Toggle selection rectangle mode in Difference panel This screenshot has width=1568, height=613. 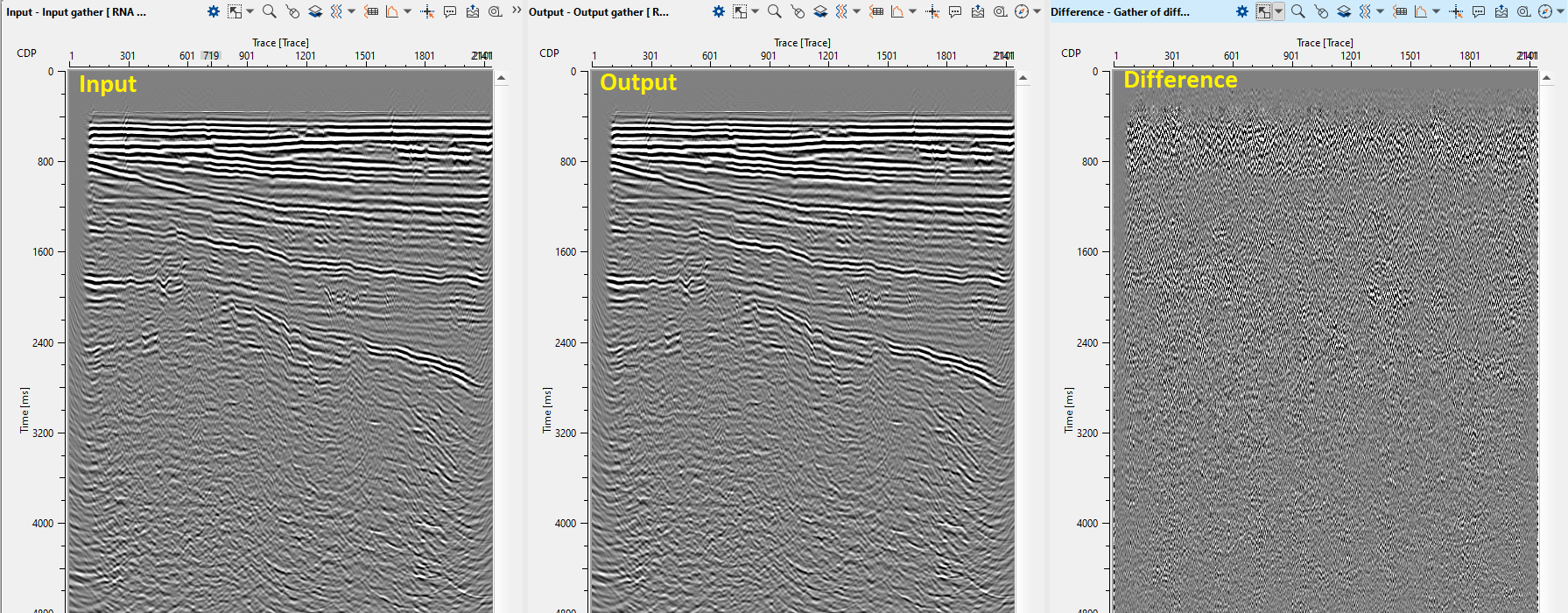point(1263,11)
